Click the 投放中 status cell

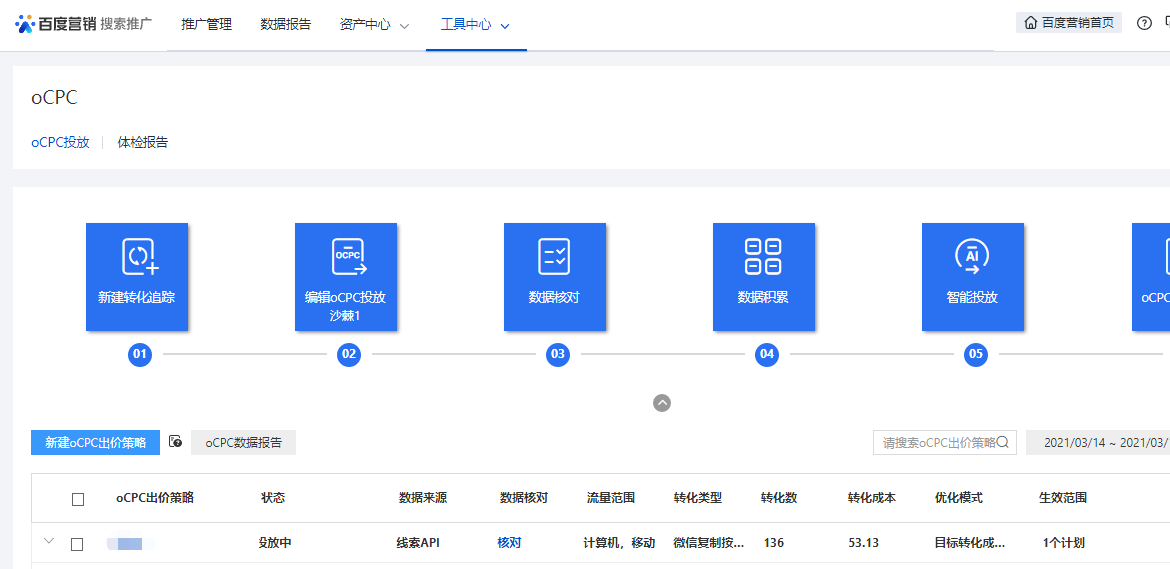[x=275, y=543]
